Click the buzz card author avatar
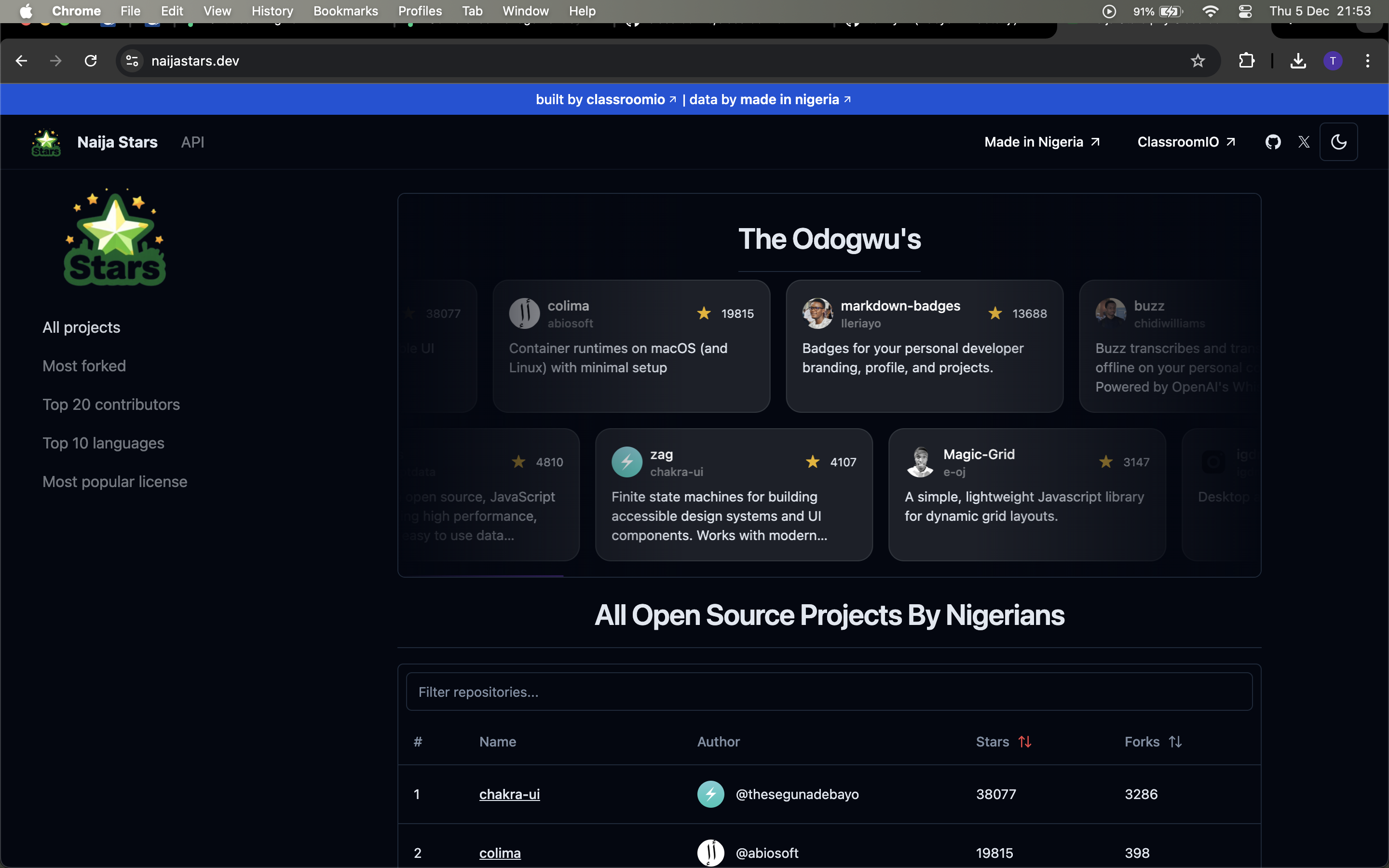 click(1111, 313)
